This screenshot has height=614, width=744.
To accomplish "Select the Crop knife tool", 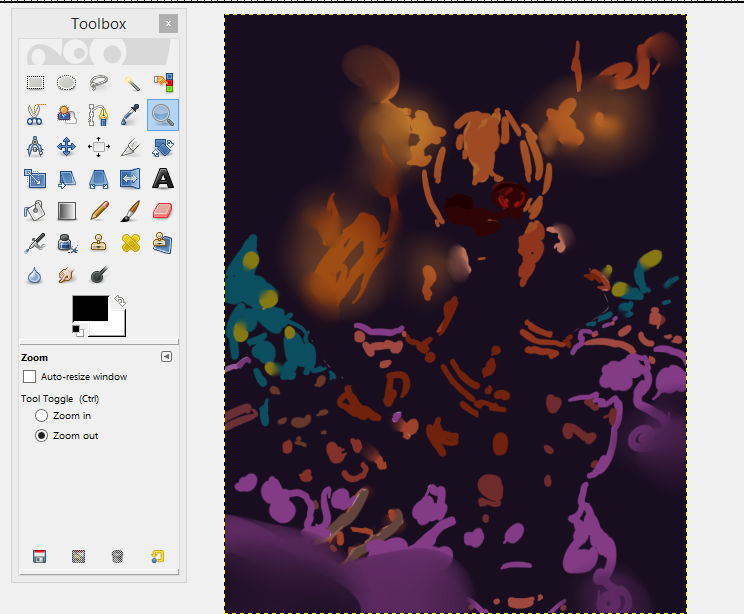I will click(130, 147).
